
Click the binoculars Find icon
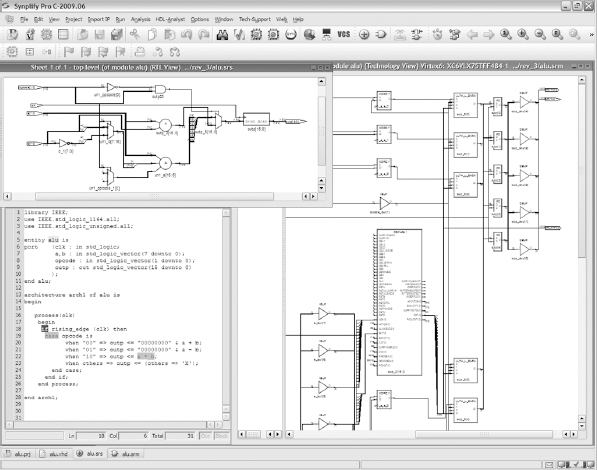(222, 35)
